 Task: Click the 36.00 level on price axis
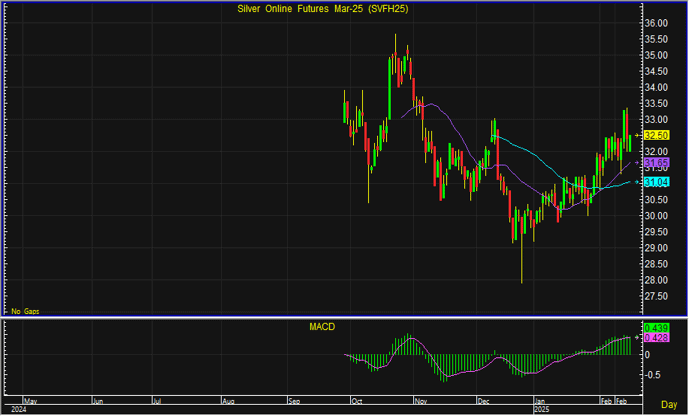[656, 23]
